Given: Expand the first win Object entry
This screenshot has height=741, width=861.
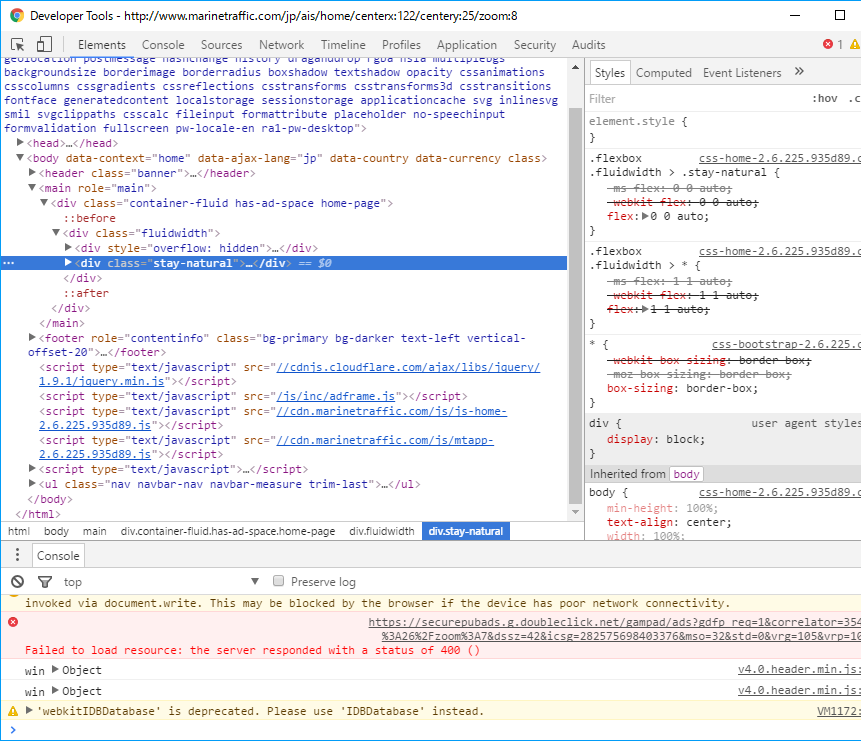Looking at the screenshot, I should [55, 670].
